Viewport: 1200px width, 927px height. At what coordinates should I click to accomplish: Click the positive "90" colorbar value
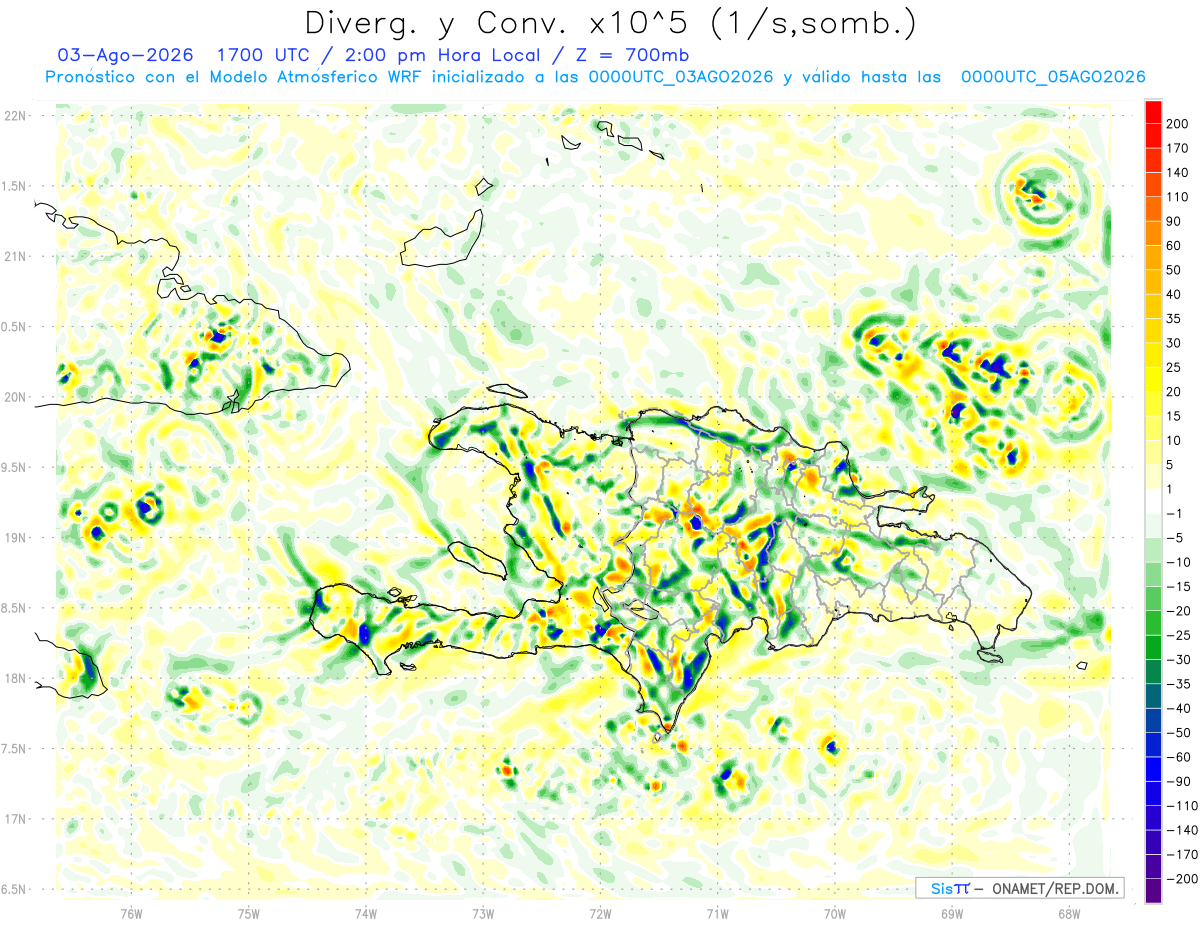pyautogui.click(x=1175, y=221)
